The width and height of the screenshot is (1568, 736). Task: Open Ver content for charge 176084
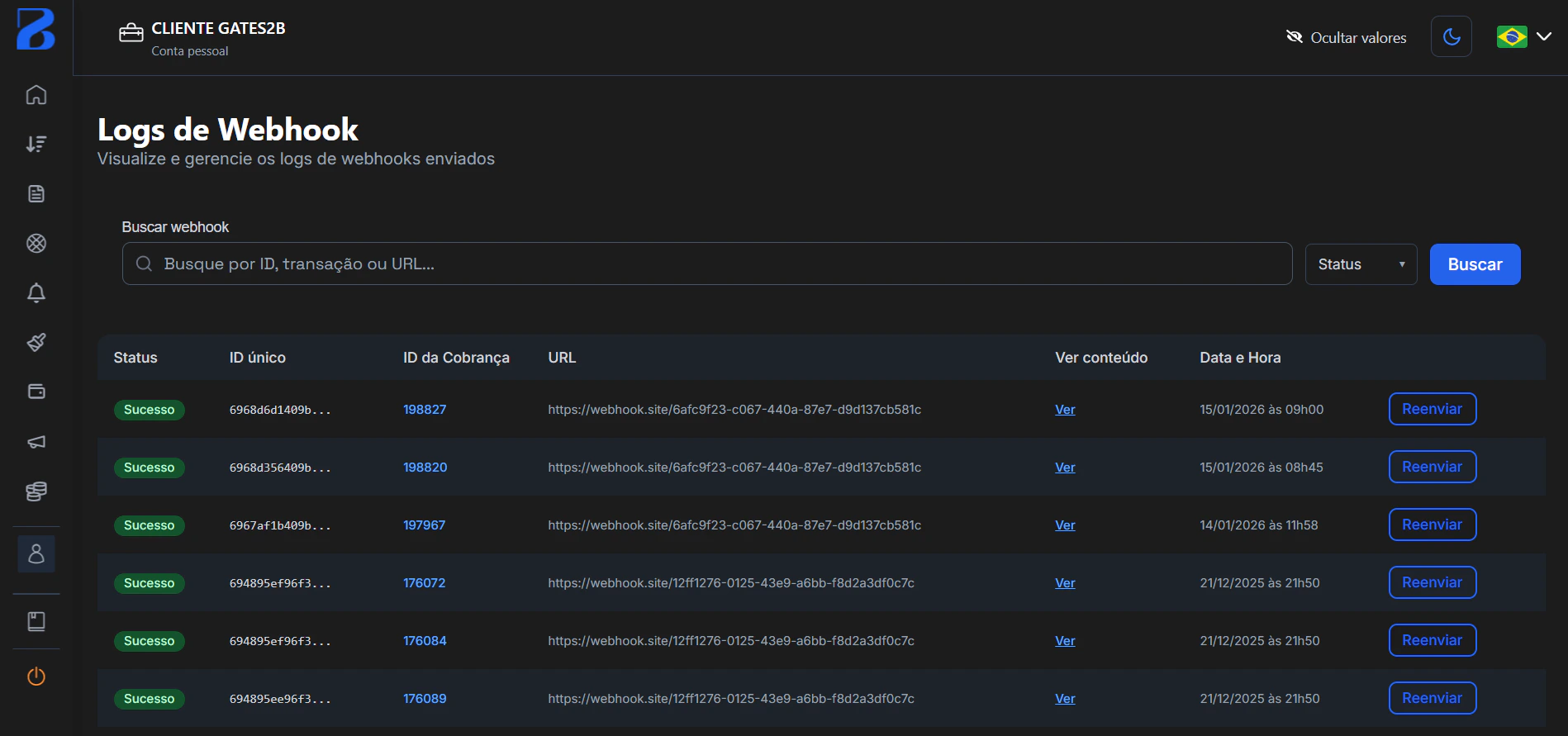click(x=1065, y=641)
